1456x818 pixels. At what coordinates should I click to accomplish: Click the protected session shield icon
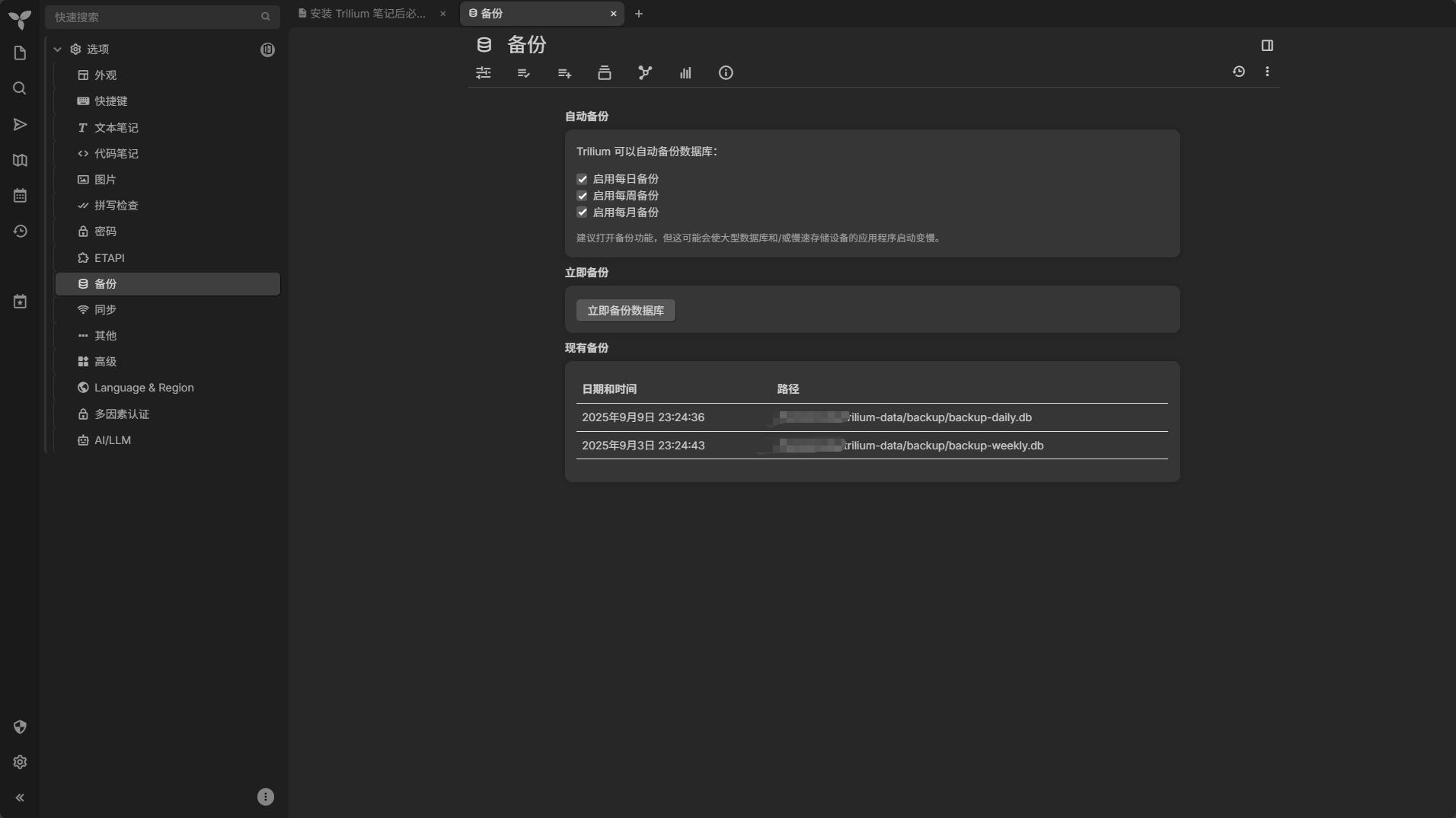[20, 727]
